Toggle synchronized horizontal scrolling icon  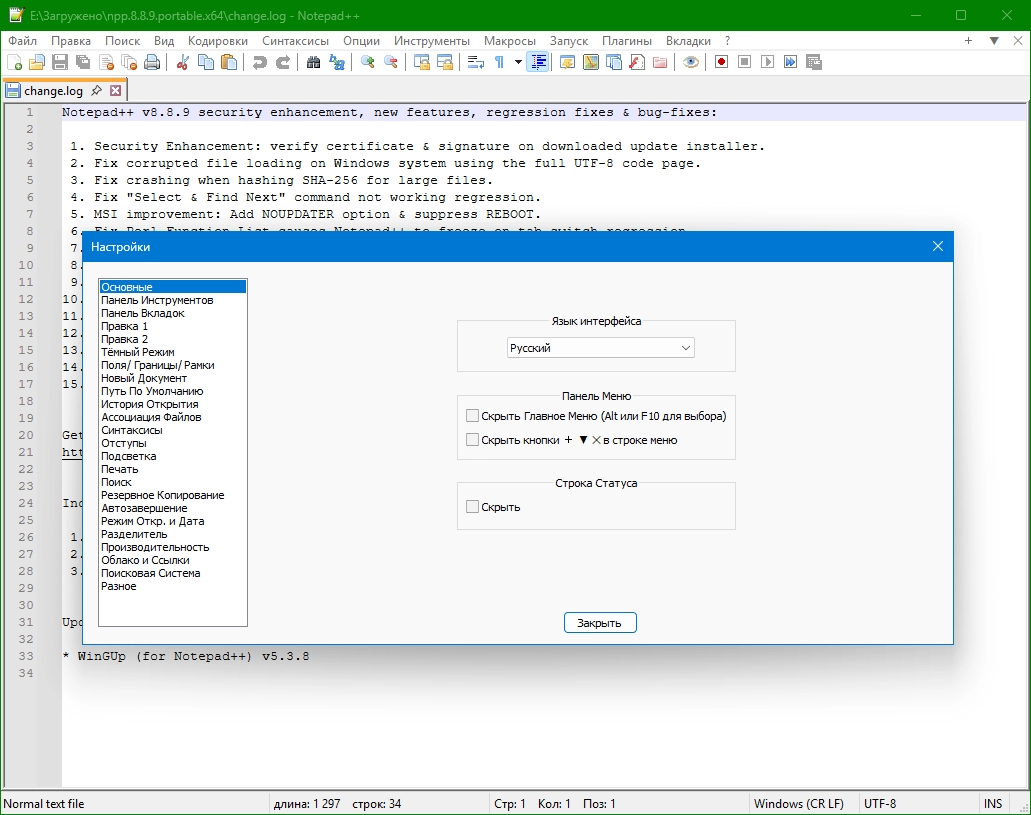[x=444, y=62]
